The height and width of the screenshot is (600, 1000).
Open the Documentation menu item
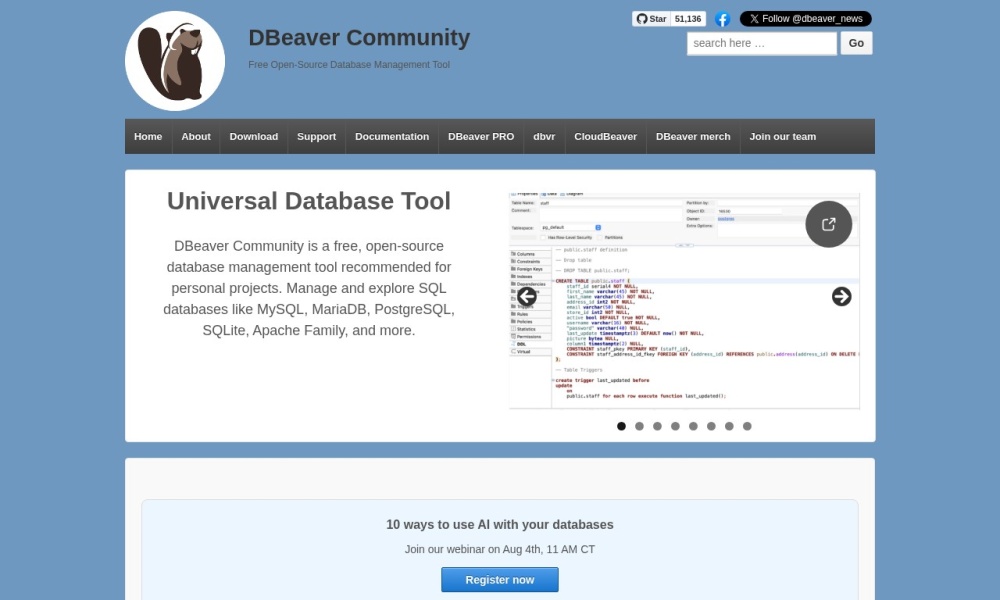[x=392, y=136]
